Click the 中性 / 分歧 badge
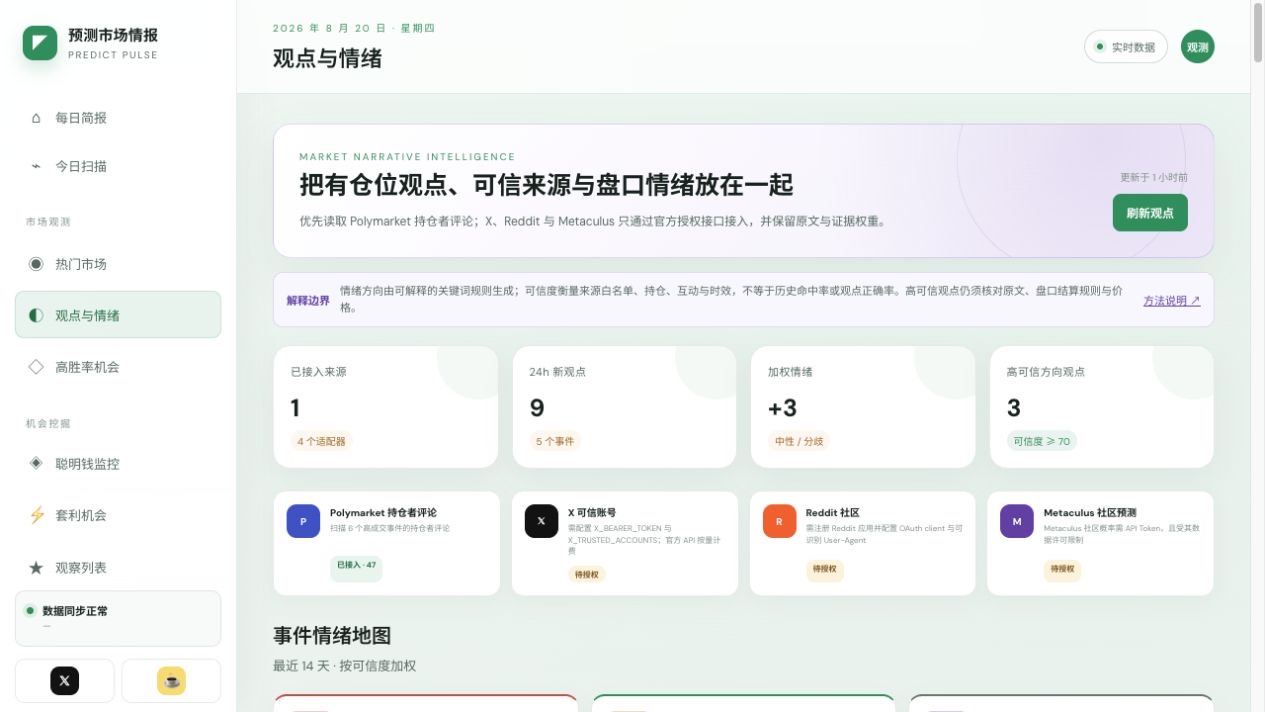The width and height of the screenshot is (1265, 712). [801, 441]
